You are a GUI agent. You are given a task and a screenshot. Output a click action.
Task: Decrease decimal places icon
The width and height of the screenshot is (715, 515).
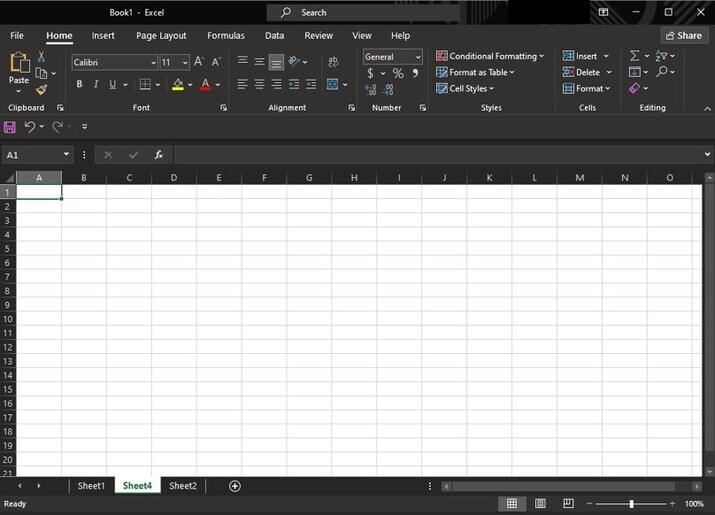click(x=388, y=89)
